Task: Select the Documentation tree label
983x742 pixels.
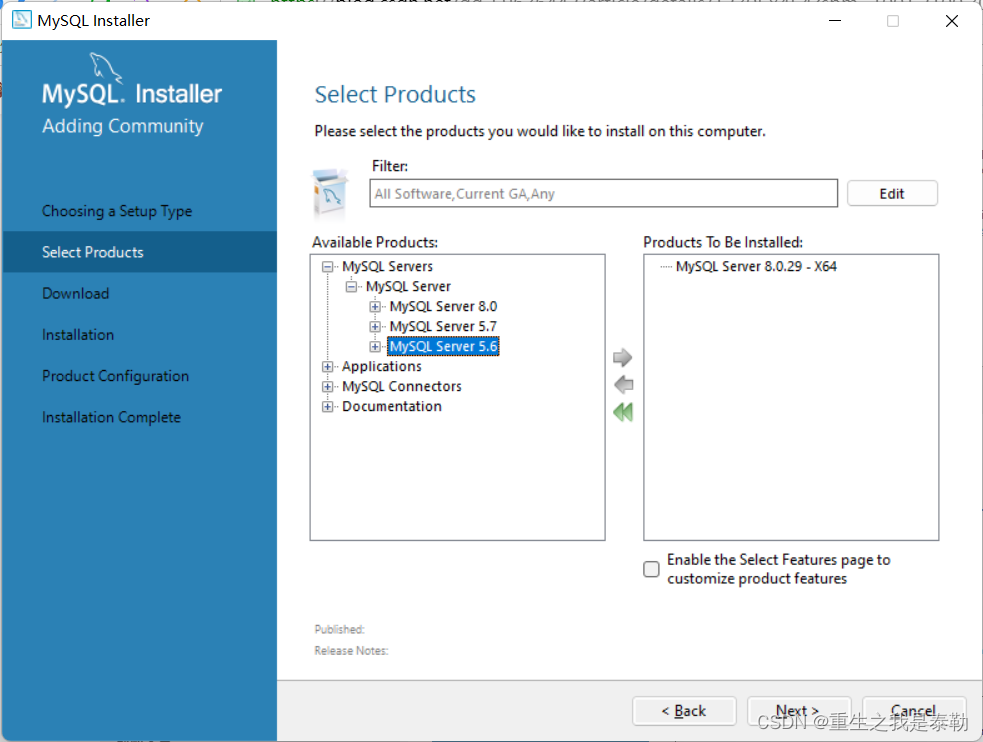Action: 392,407
